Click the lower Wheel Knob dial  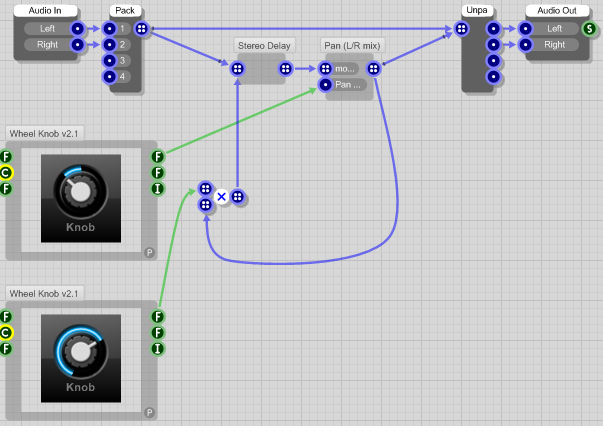[81, 351]
